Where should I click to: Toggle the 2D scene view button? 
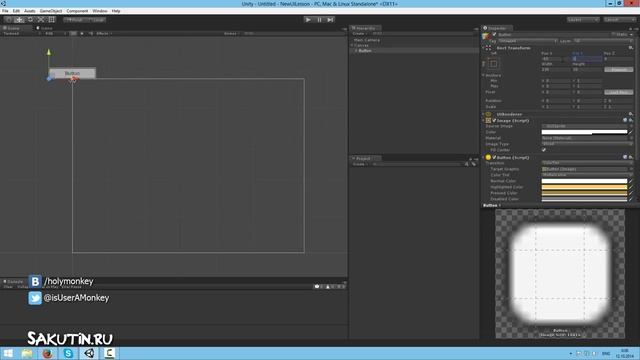[x=73, y=33]
